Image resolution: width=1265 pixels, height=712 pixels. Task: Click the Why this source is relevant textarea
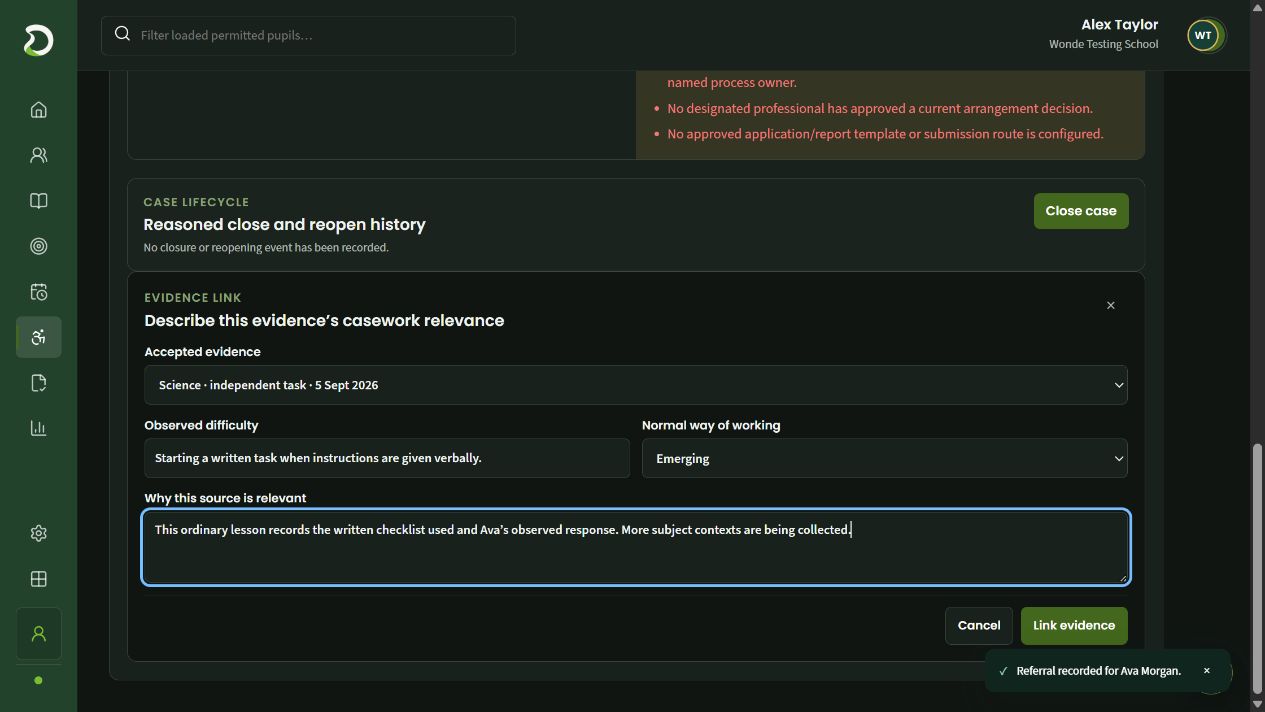[636, 547]
